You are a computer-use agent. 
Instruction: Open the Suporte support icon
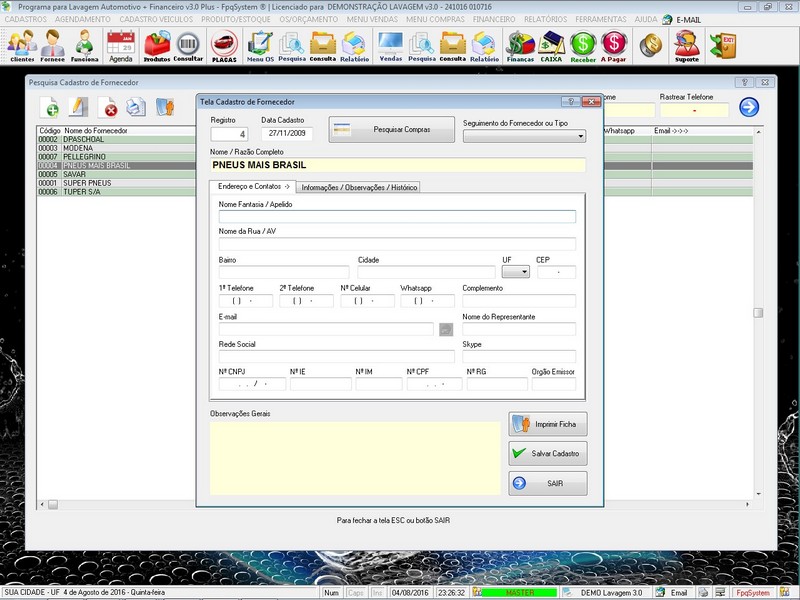coord(687,46)
